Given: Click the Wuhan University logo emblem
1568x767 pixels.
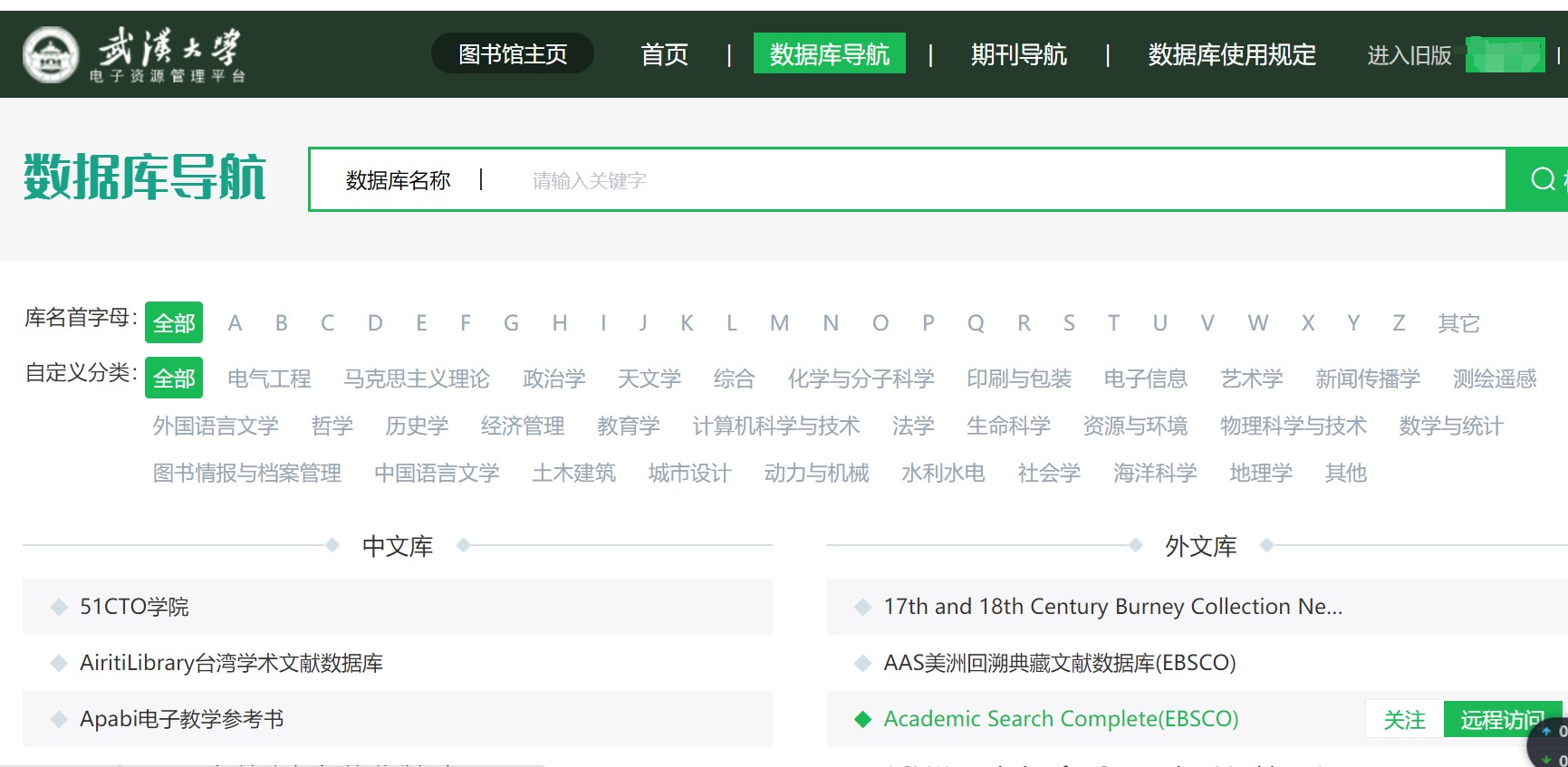Looking at the screenshot, I should tap(51, 54).
